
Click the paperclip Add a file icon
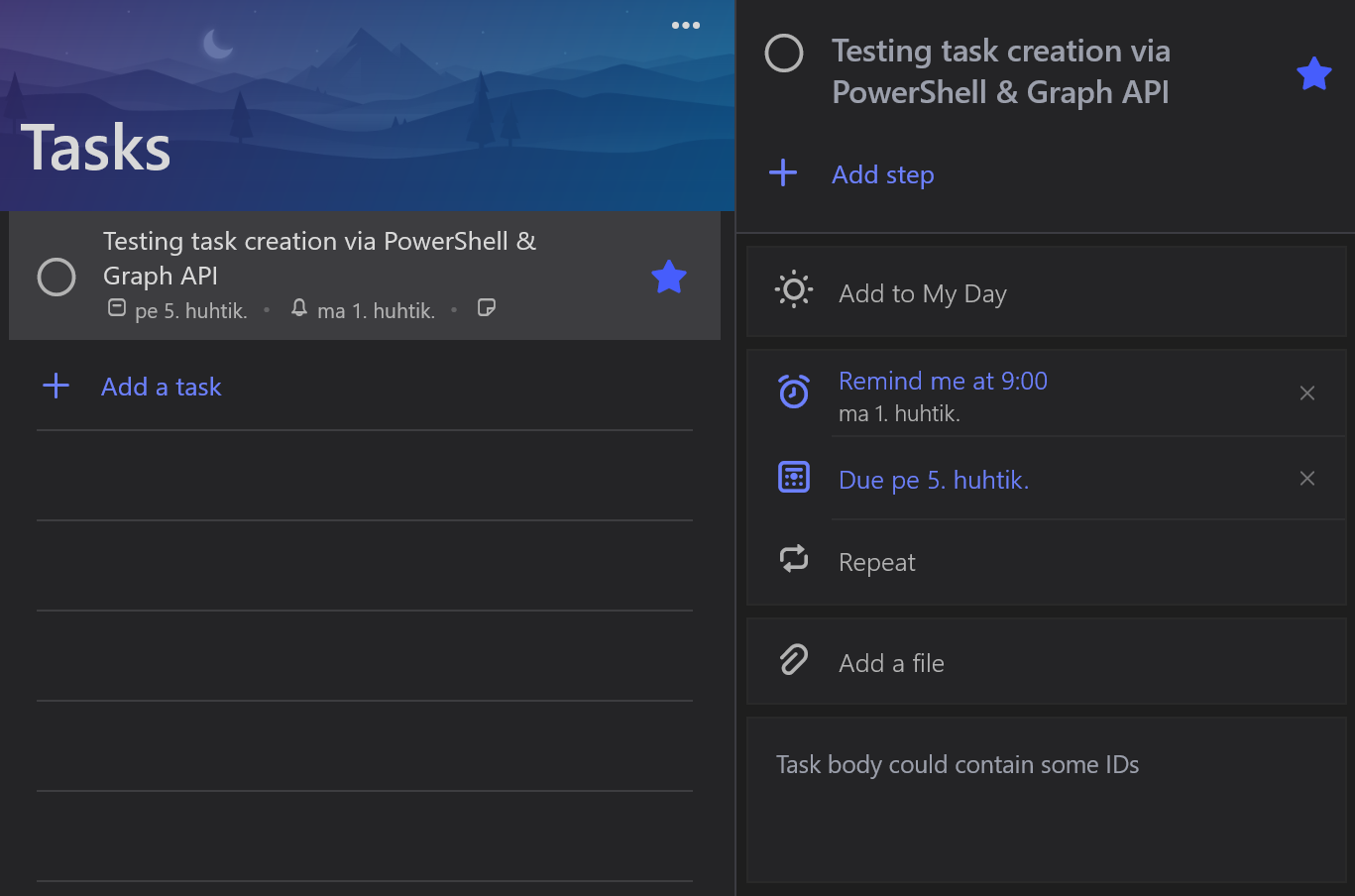[794, 660]
